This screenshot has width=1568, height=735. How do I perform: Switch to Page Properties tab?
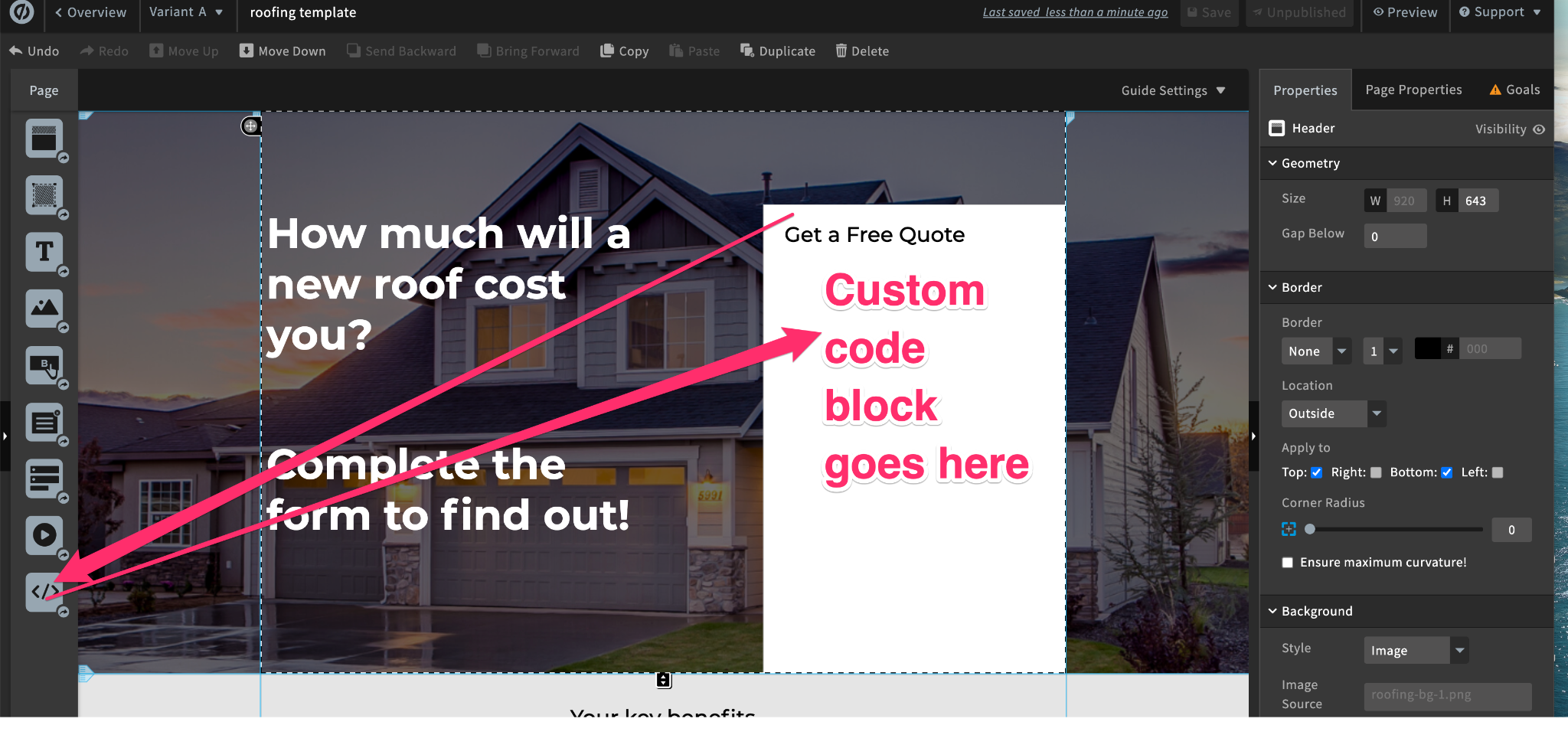(x=1413, y=90)
